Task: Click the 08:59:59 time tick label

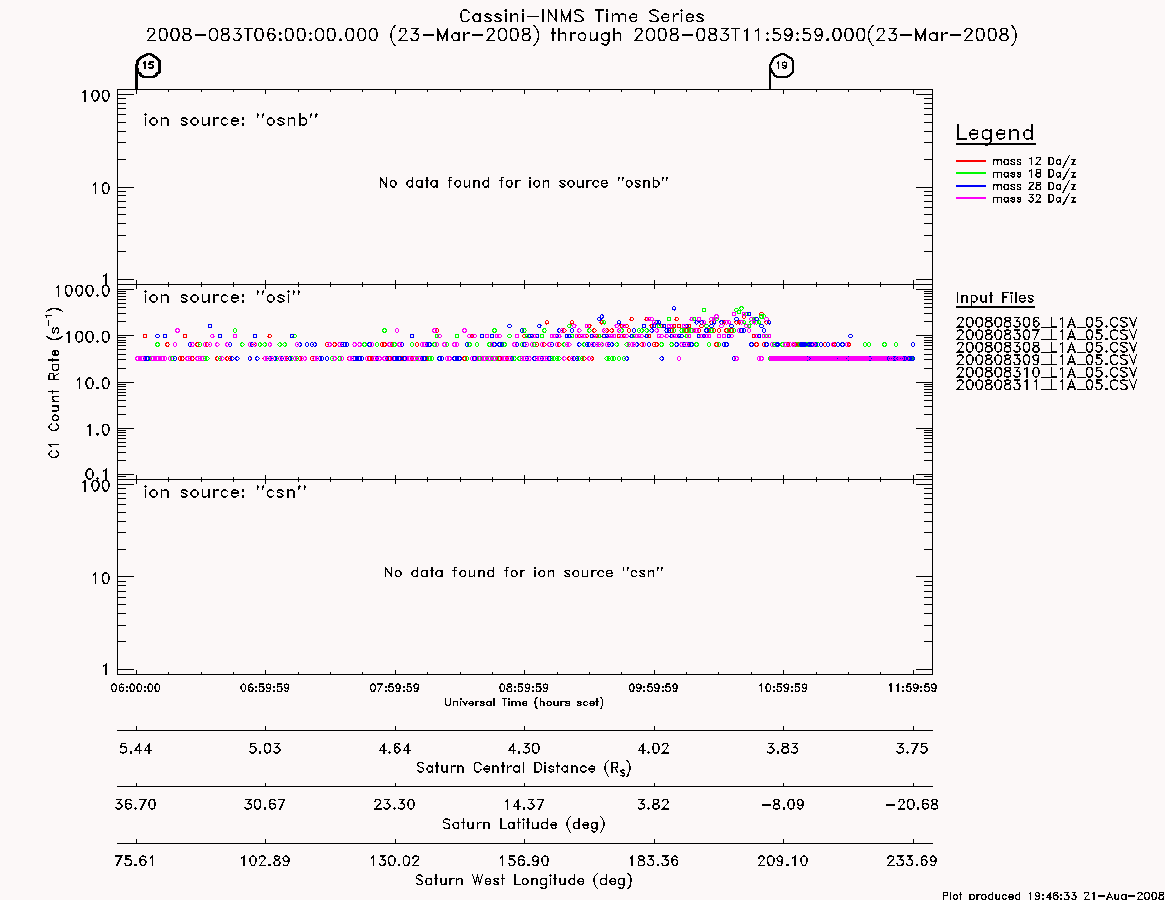Action: pyautogui.click(x=524, y=688)
